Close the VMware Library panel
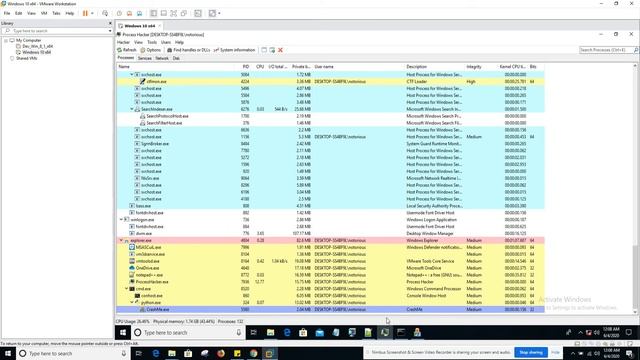The image size is (640, 360). coord(110,23)
